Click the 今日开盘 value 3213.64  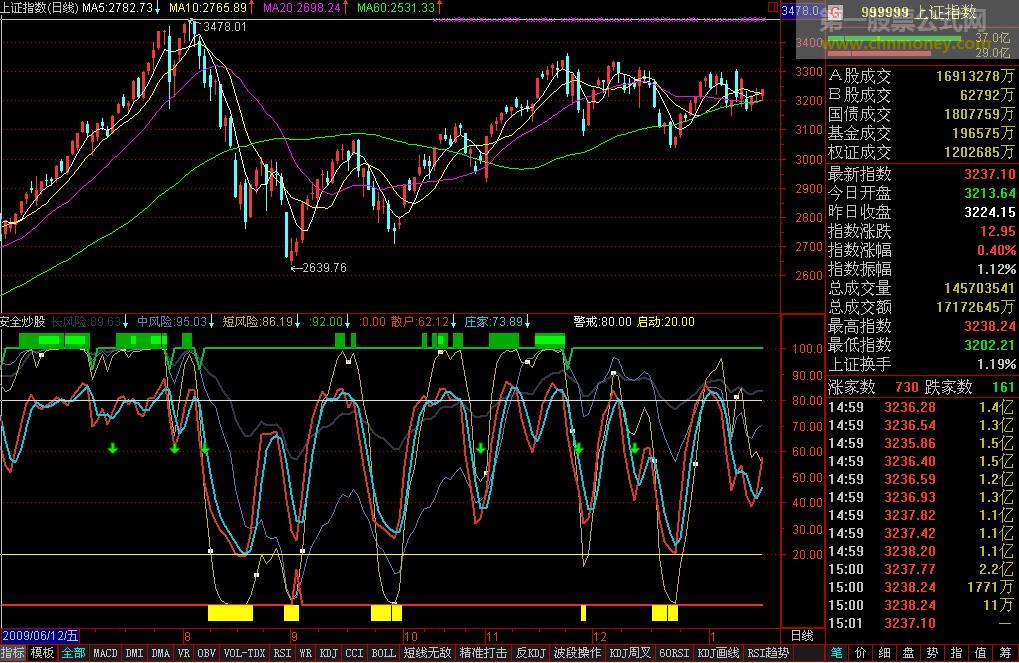pyautogui.click(x=989, y=193)
